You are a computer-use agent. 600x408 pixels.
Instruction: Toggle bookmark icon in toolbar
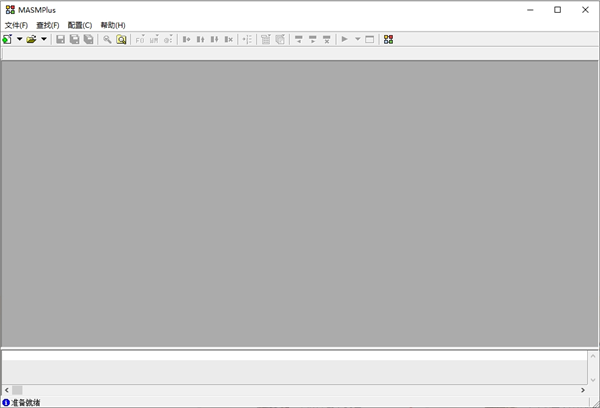[186, 39]
